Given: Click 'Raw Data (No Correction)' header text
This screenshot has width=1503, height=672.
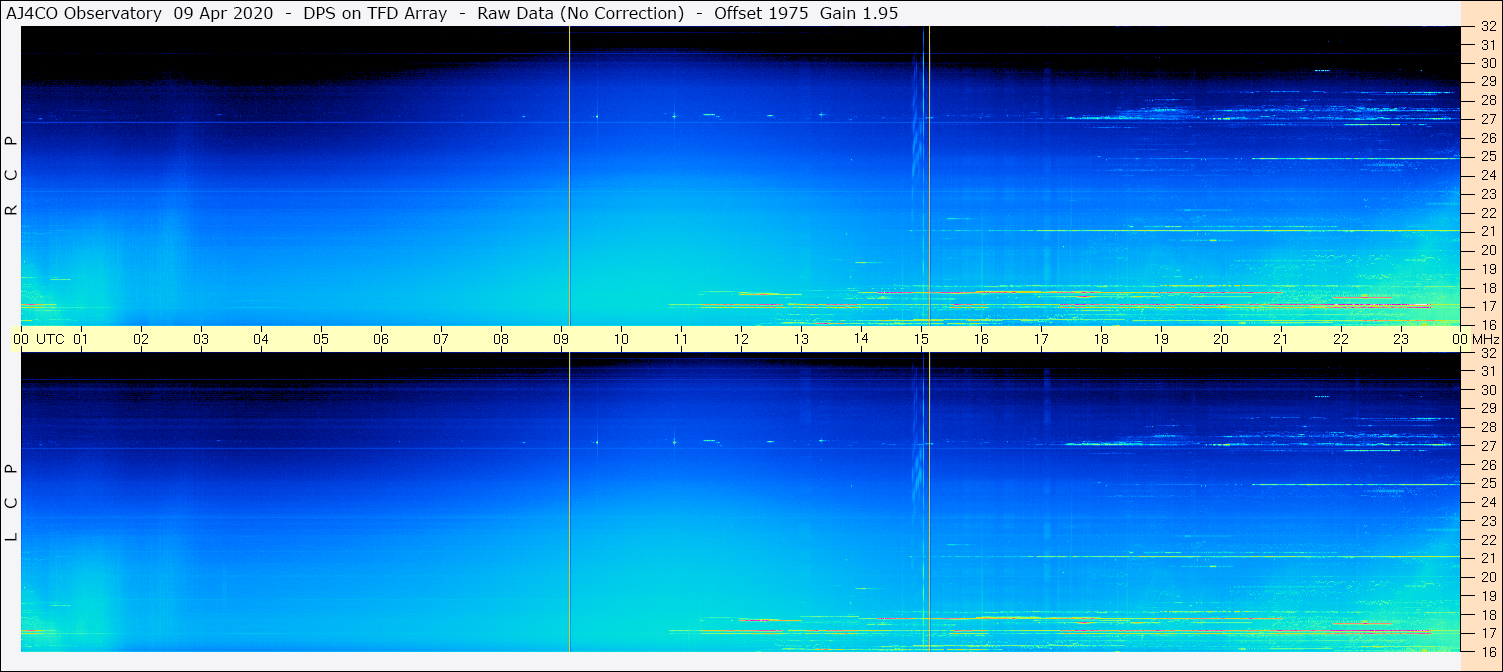Looking at the screenshot, I should click(x=580, y=13).
